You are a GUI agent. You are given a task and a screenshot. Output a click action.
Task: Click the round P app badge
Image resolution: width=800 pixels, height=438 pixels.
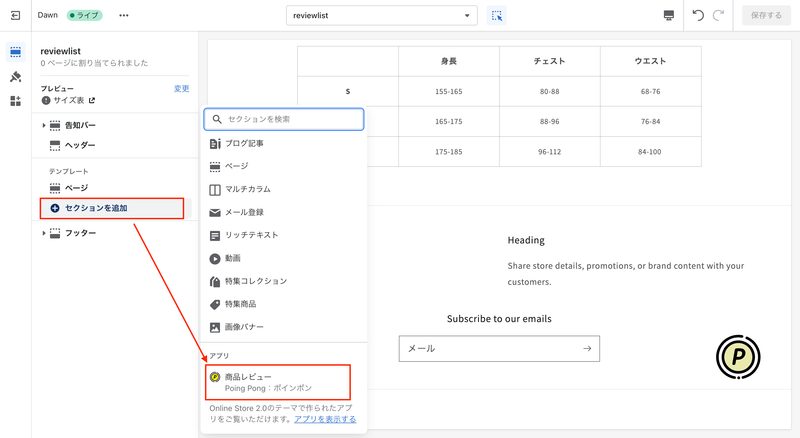coord(738,356)
